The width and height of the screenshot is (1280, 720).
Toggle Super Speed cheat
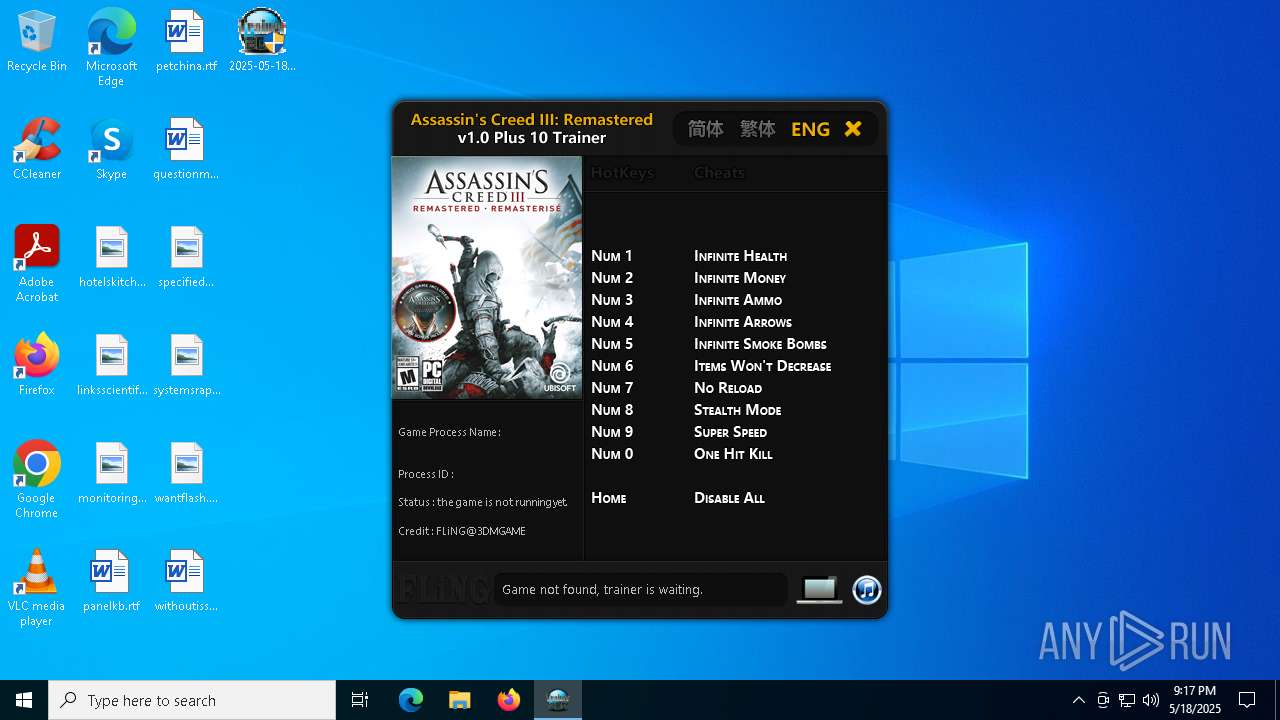click(x=730, y=432)
